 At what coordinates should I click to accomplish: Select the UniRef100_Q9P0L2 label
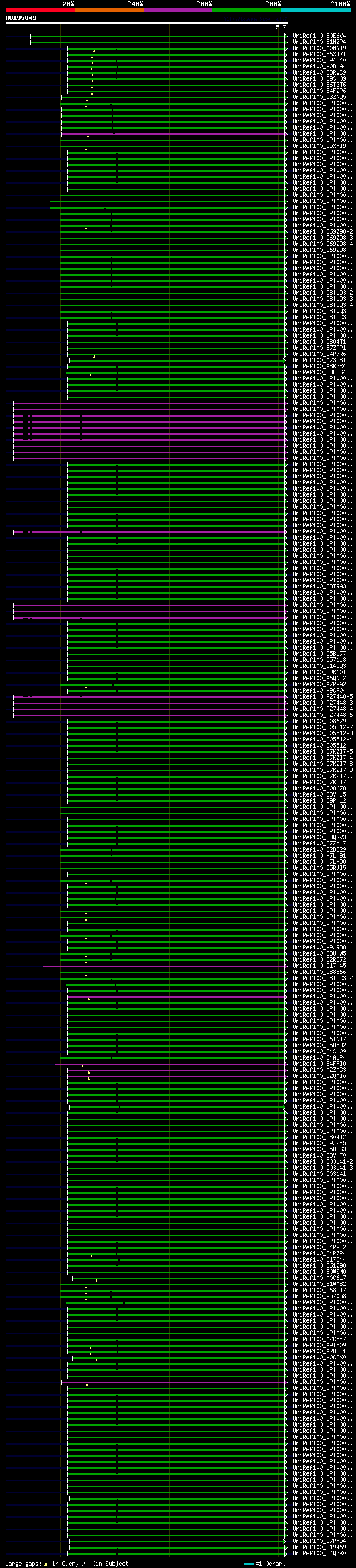coord(319,800)
